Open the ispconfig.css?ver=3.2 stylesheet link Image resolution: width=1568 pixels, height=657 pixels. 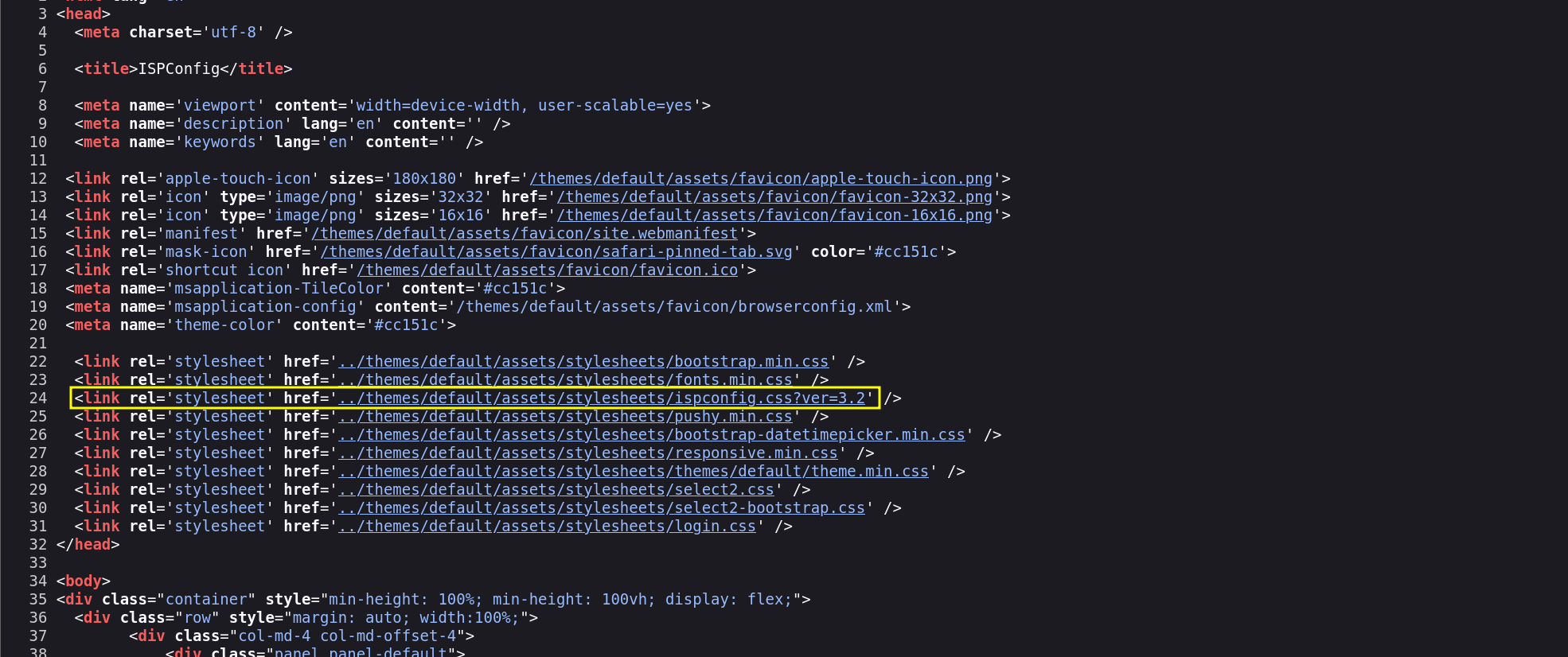coord(603,398)
